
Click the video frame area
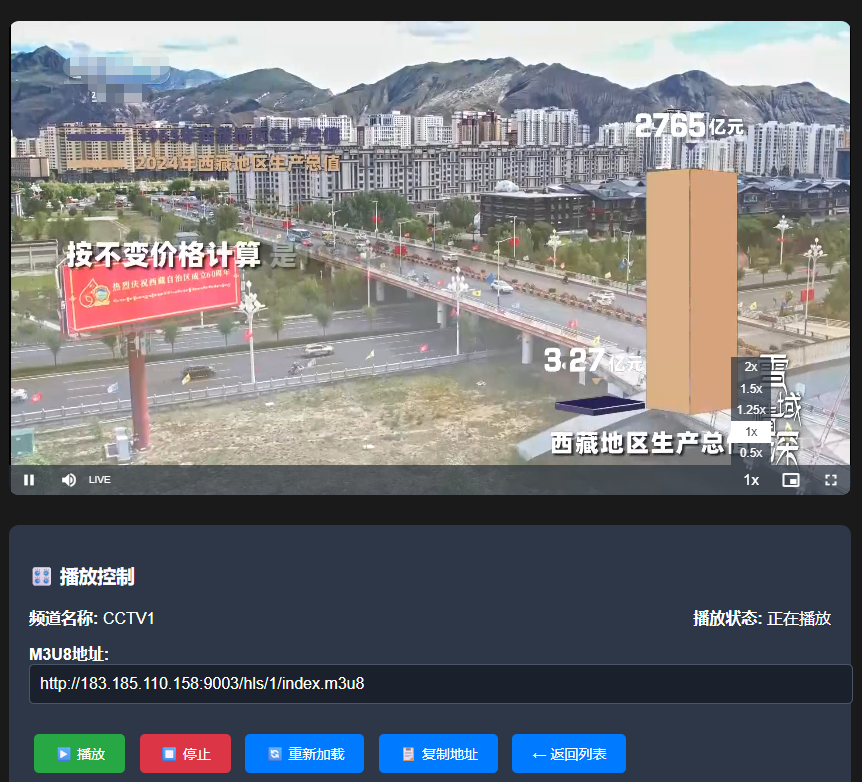click(400, 250)
